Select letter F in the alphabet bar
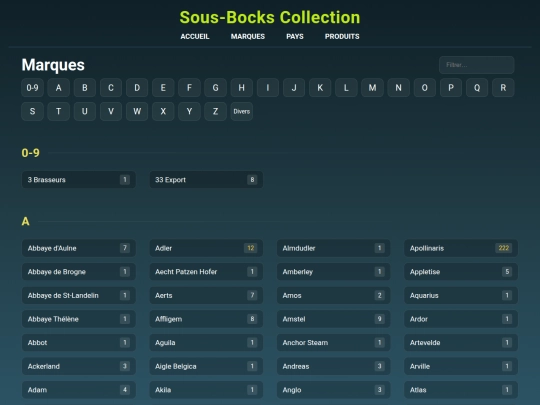This screenshot has height=405, width=540. [x=189, y=88]
